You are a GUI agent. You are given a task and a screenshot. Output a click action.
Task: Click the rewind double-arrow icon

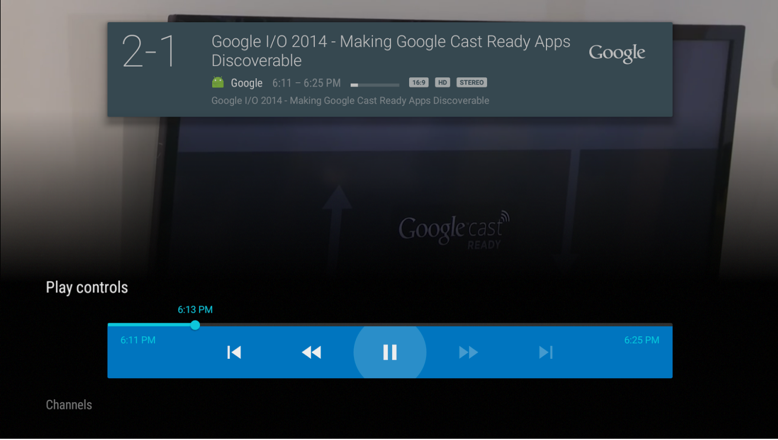coord(312,352)
